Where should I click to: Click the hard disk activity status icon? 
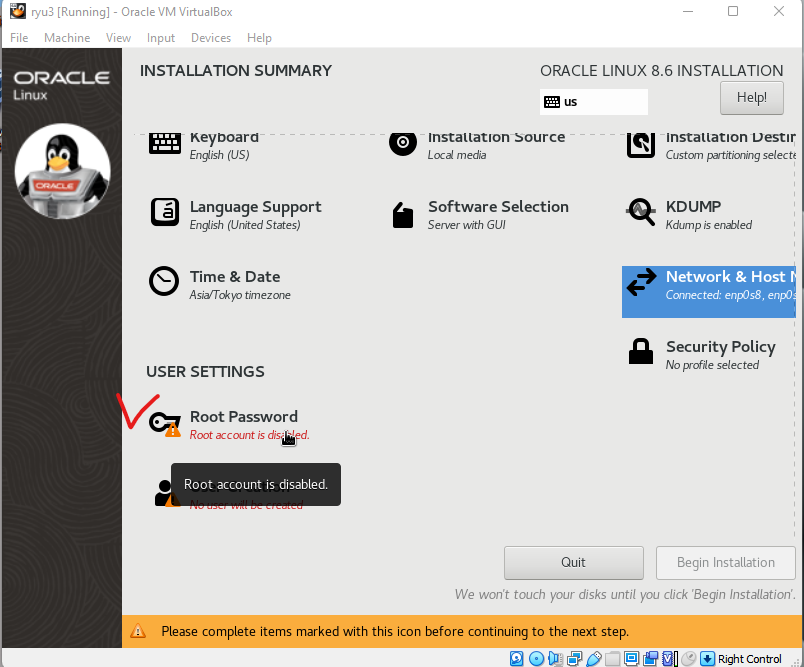pos(516,658)
